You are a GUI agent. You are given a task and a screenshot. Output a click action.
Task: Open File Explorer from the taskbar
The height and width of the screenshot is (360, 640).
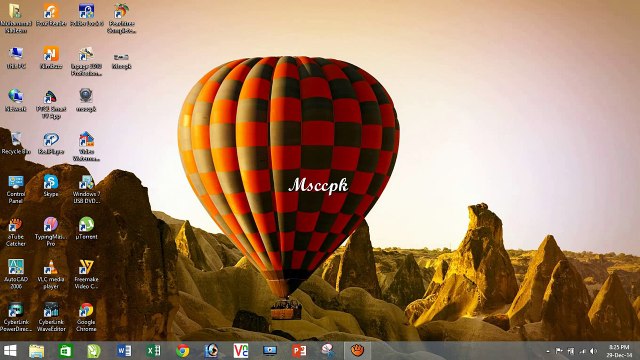pos(36,351)
